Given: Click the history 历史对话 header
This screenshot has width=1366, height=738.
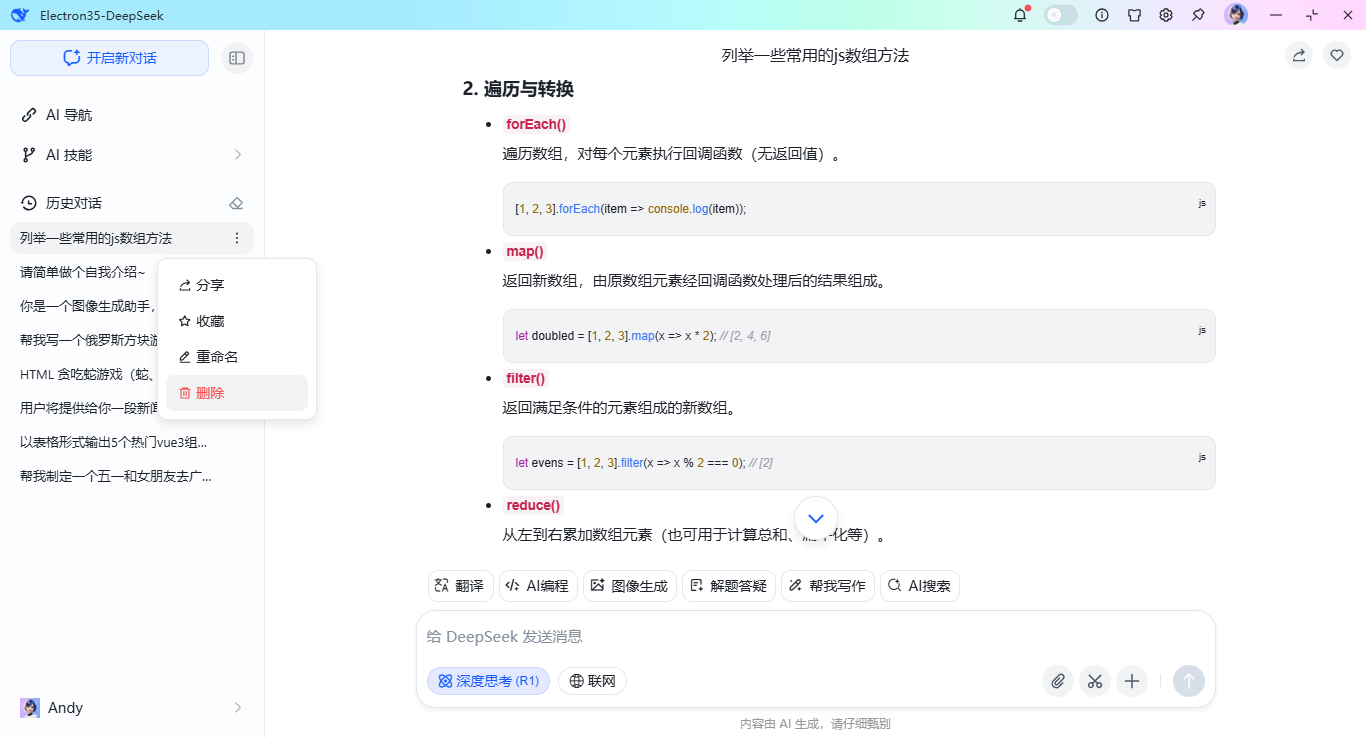Looking at the screenshot, I should point(74,203).
